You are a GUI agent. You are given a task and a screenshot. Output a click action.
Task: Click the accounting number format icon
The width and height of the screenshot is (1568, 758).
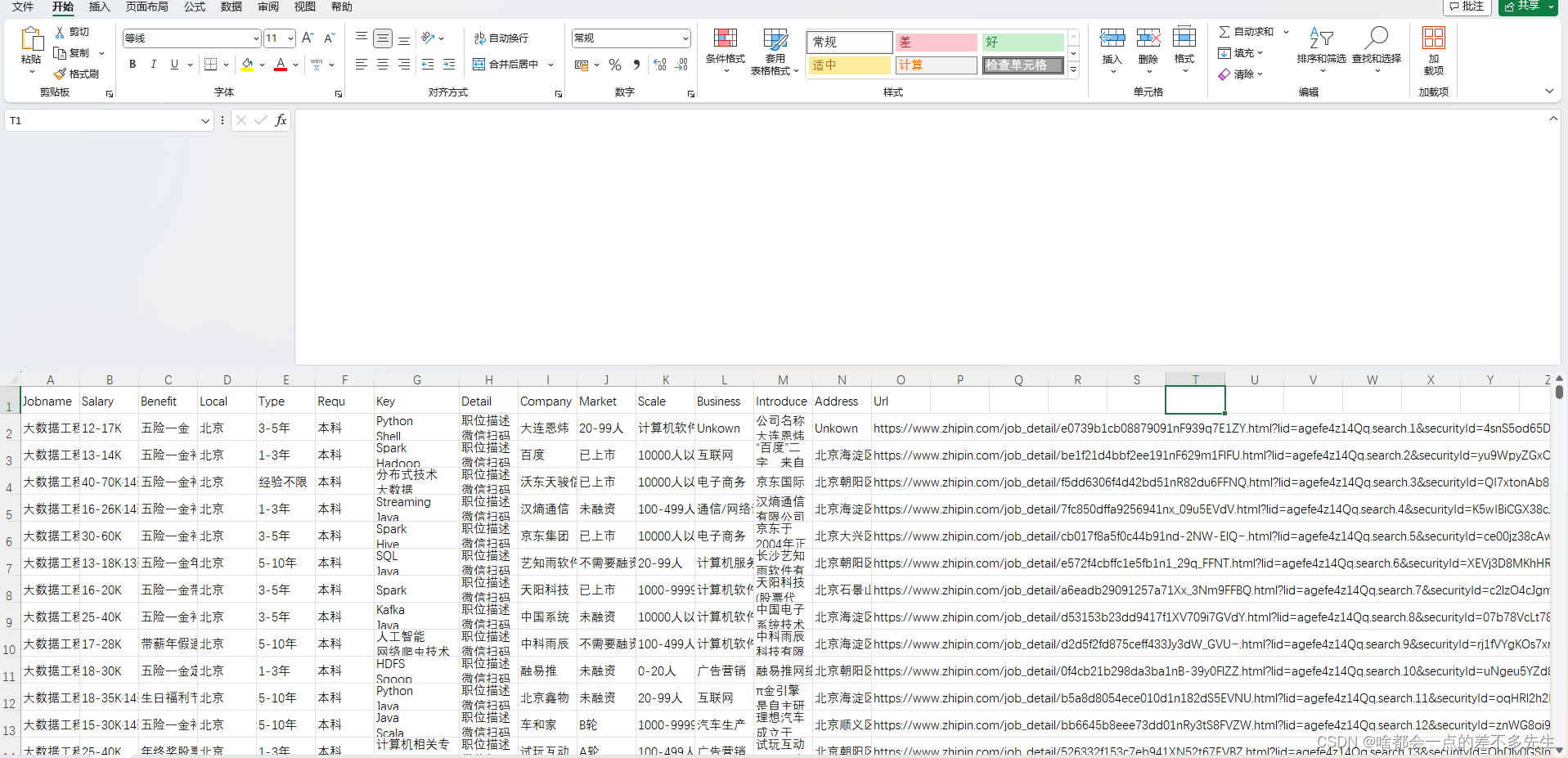click(582, 65)
